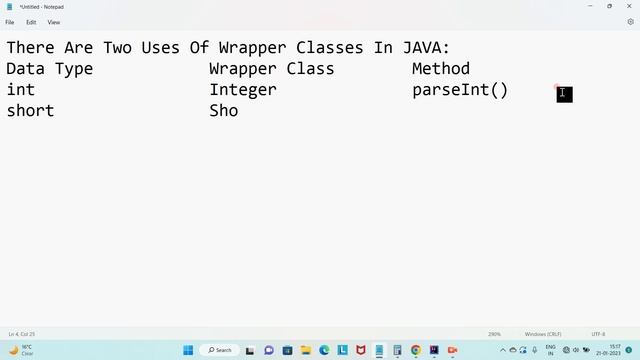Click the UTF-8 encoding status

click(x=598, y=334)
